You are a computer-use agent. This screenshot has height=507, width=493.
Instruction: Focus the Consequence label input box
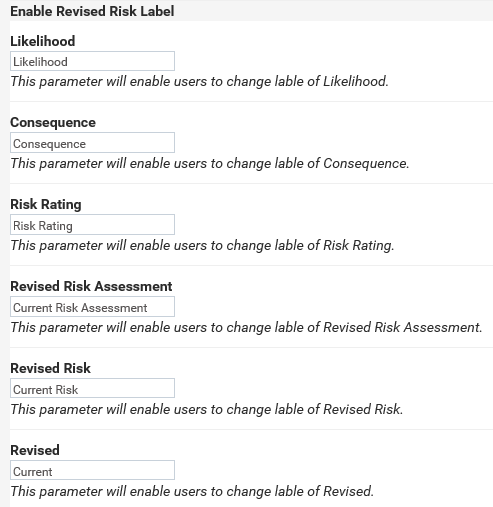(92, 143)
